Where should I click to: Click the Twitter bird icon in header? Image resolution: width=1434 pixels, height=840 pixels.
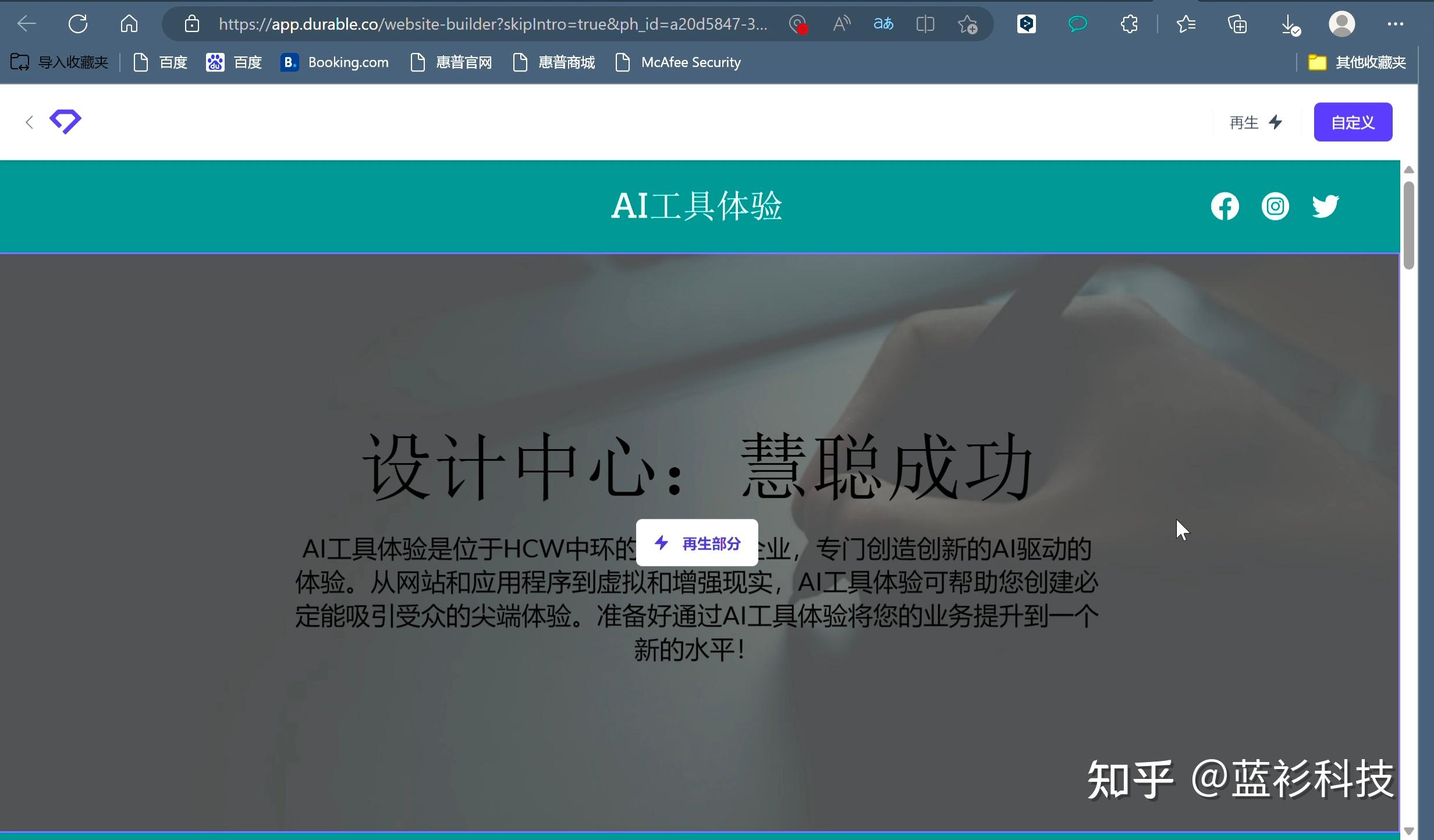(x=1325, y=207)
